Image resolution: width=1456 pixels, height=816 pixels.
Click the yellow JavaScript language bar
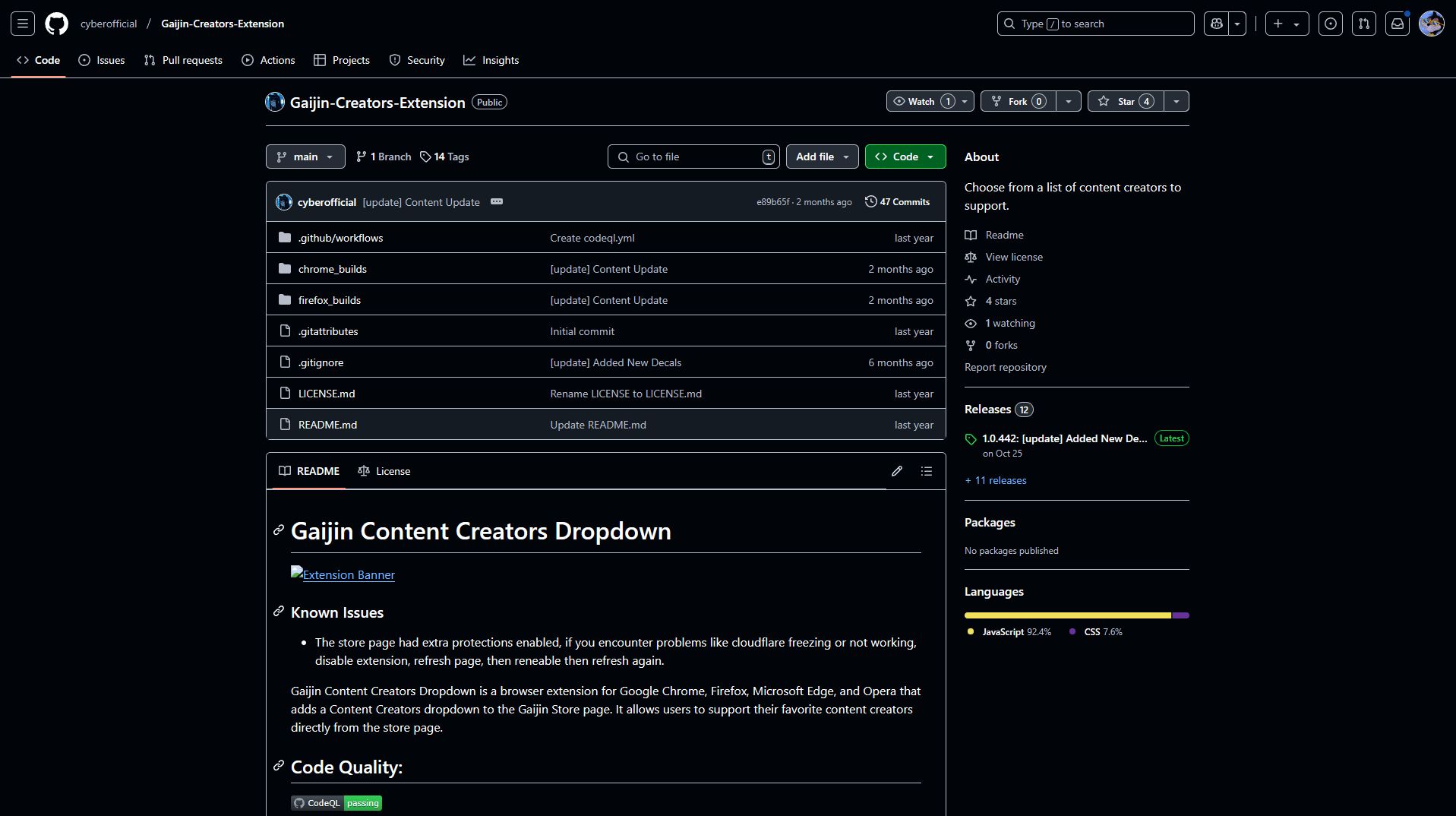click(x=1067, y=615)
